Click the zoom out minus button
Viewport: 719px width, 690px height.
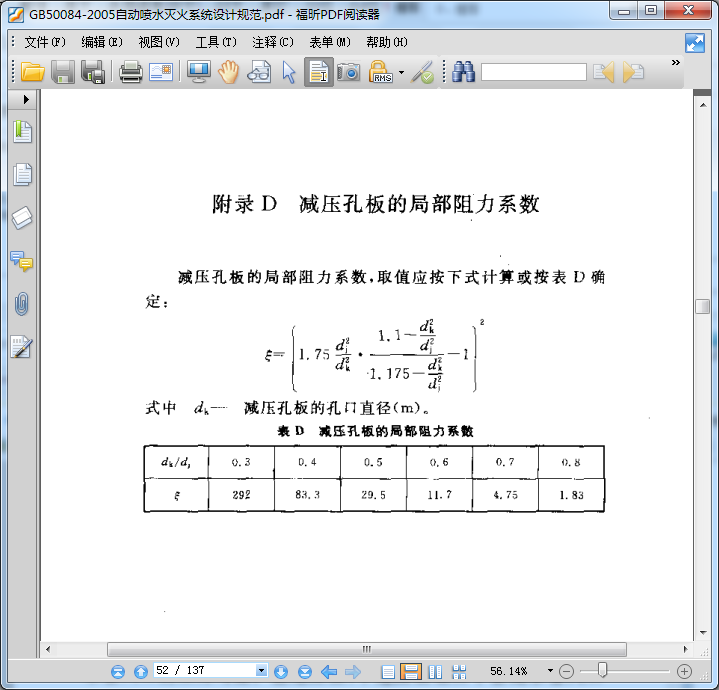567,672
